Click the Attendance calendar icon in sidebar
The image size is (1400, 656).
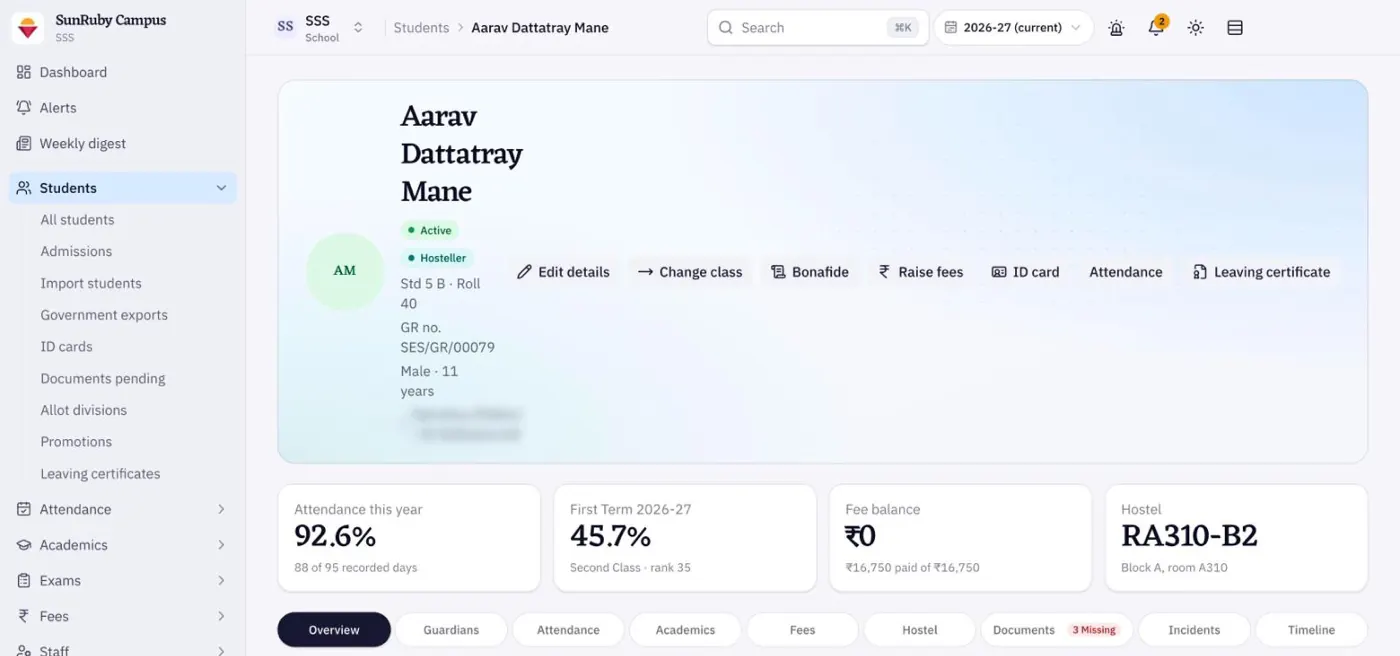click(24, 509)
